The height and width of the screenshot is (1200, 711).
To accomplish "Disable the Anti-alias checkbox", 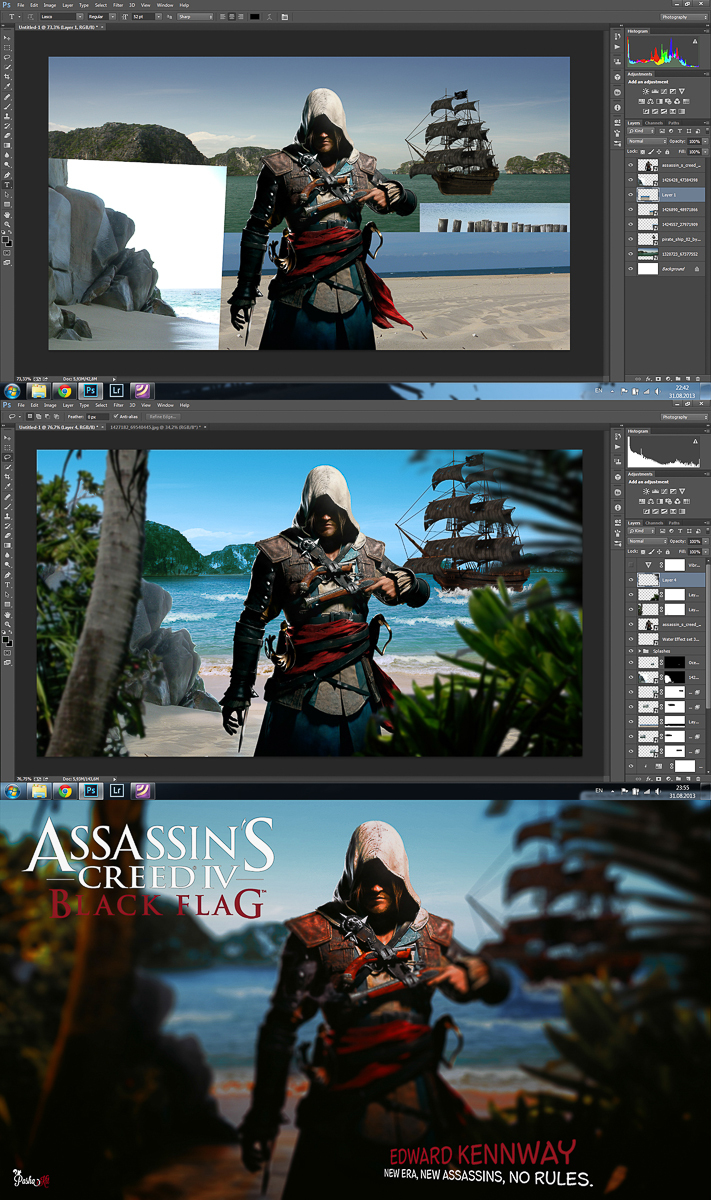I will [115, 416].
